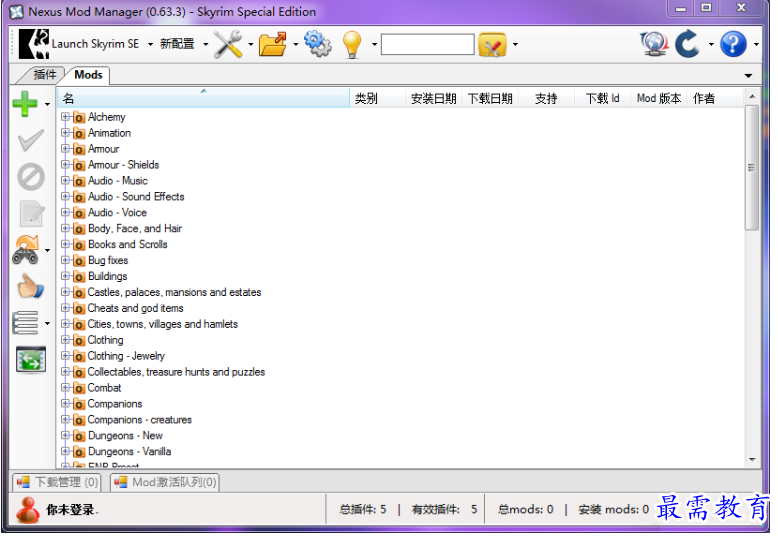Click the category list lines icon

25,323
